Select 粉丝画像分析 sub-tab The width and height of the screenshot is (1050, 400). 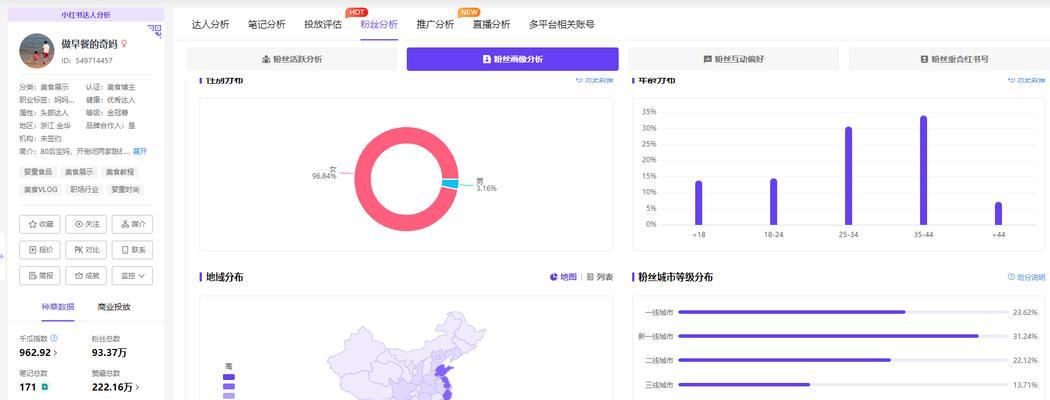(512, 59)
